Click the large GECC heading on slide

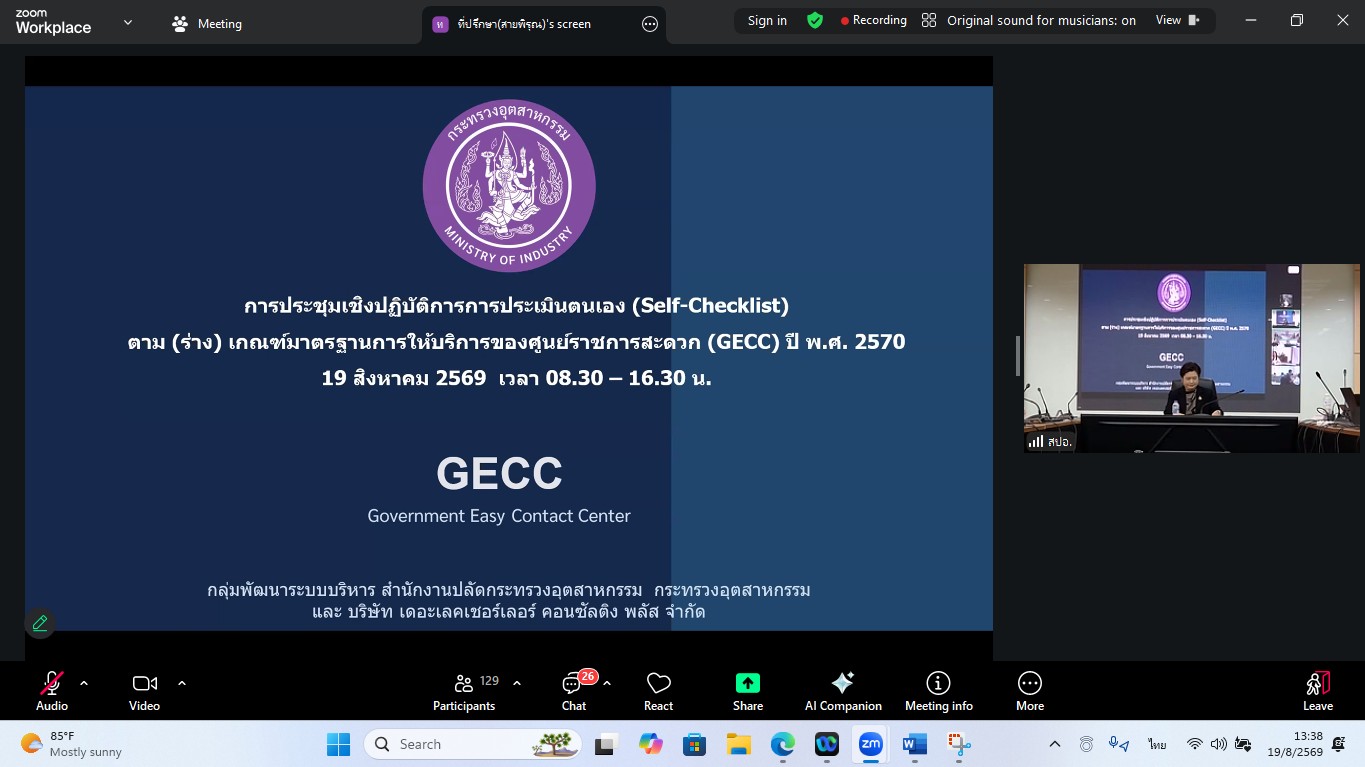(x=499, y=474)
